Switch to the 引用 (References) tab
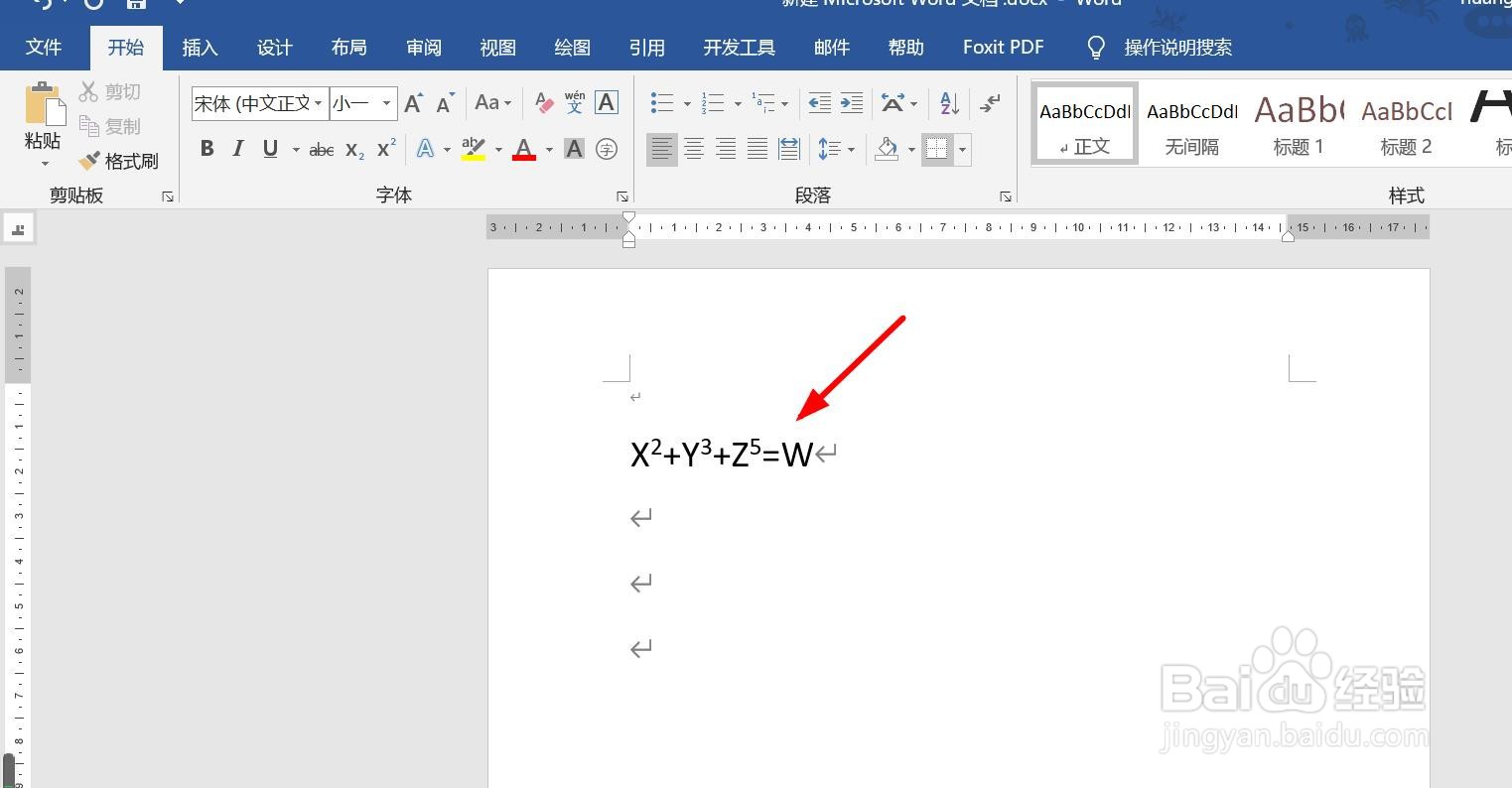The image size is (1512, 788). pos(646,48)
